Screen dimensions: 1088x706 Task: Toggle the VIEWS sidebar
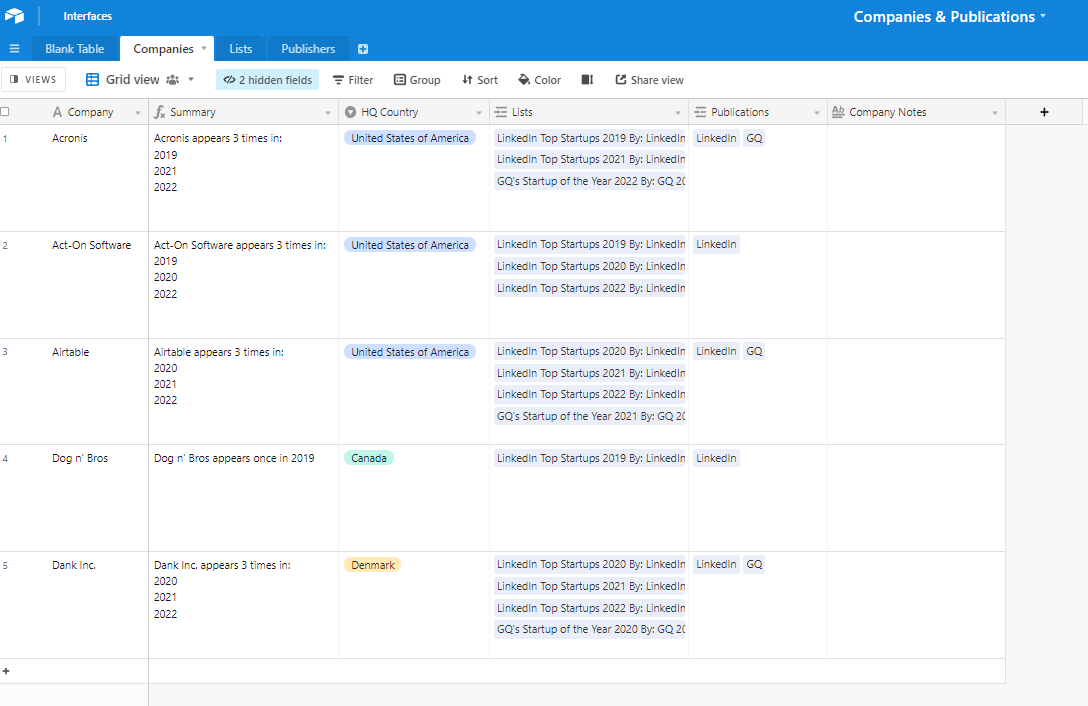[x=33, y=80]
